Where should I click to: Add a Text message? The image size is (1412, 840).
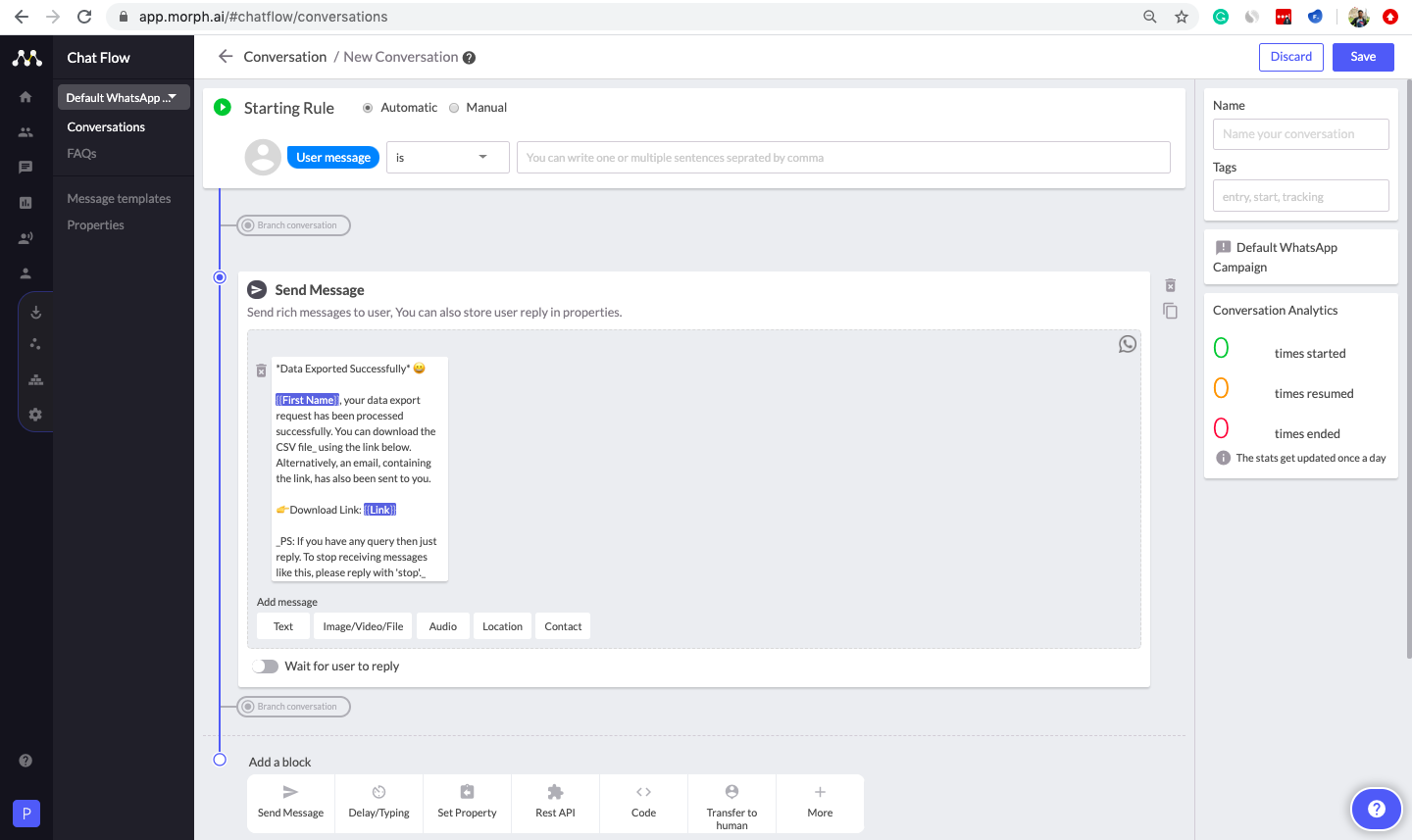283,626
